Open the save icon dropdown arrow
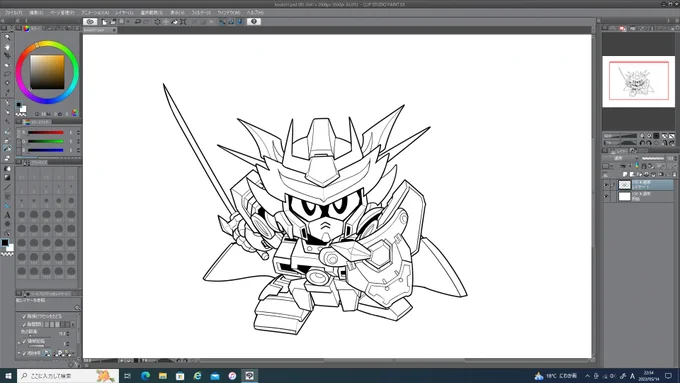Image resolution: width=680 pixels, height=383 pixels. point(128,21)
